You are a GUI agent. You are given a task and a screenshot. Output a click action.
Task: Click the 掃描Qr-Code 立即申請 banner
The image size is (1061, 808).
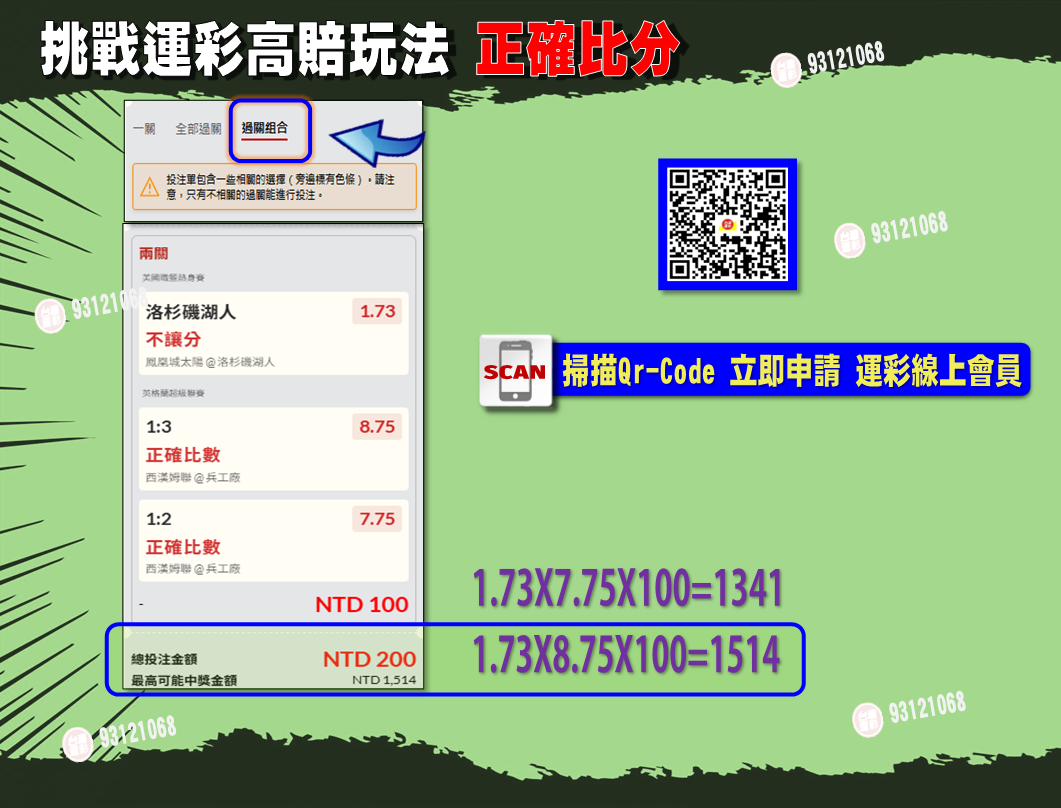791,372
